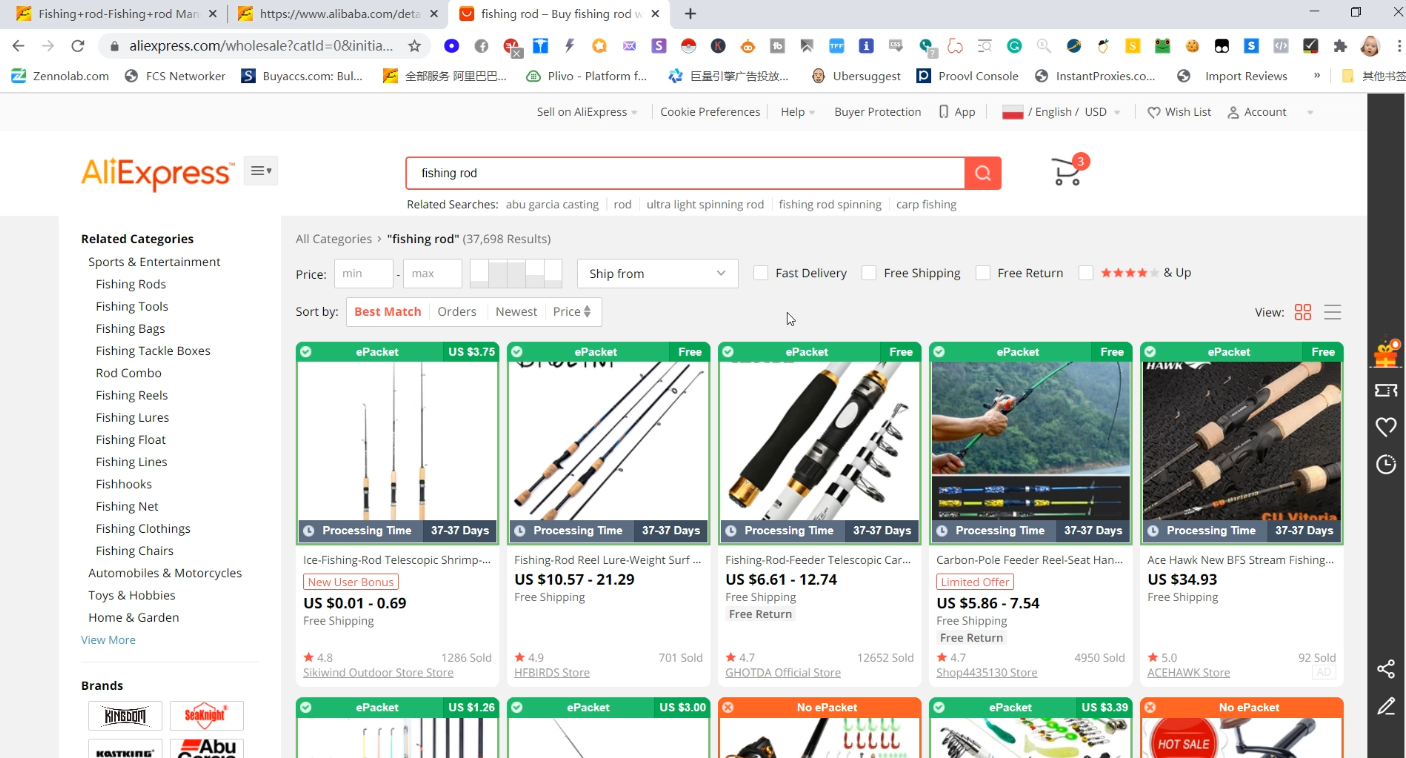
Task: Enable Free Shipping checkbox
Action: click(x=869, y=273)
